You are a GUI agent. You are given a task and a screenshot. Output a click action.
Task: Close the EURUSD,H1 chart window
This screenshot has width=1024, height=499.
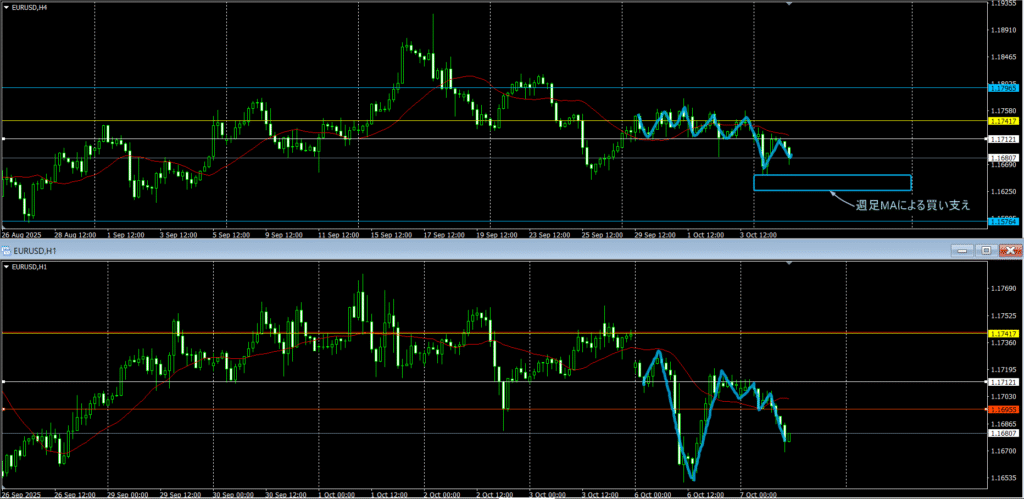(x=1008, y=249)
